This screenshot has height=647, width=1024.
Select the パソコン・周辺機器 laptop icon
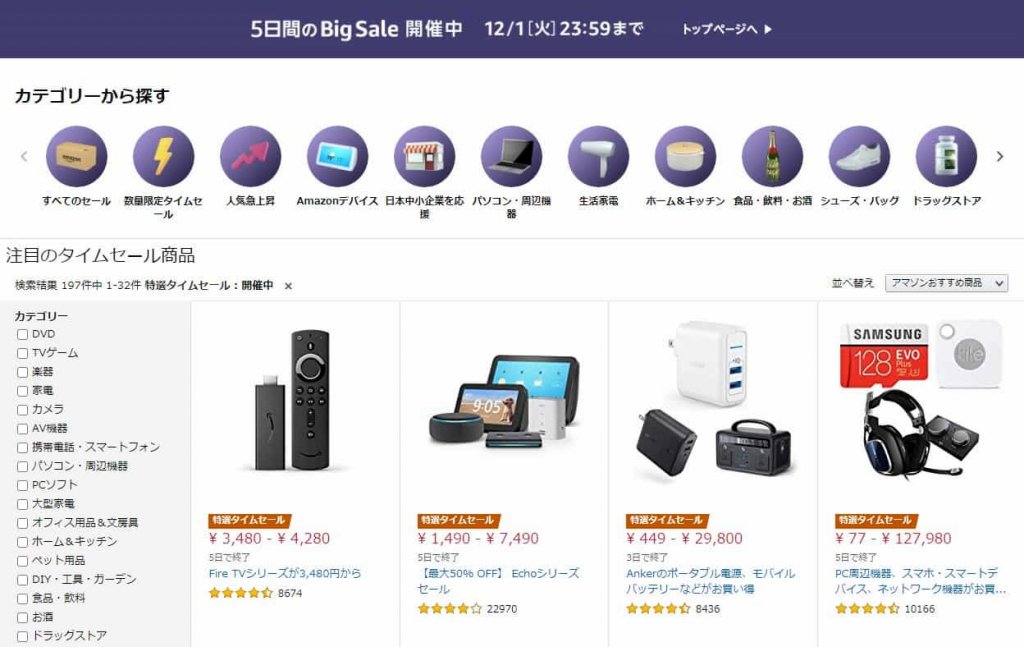[511, 157]
